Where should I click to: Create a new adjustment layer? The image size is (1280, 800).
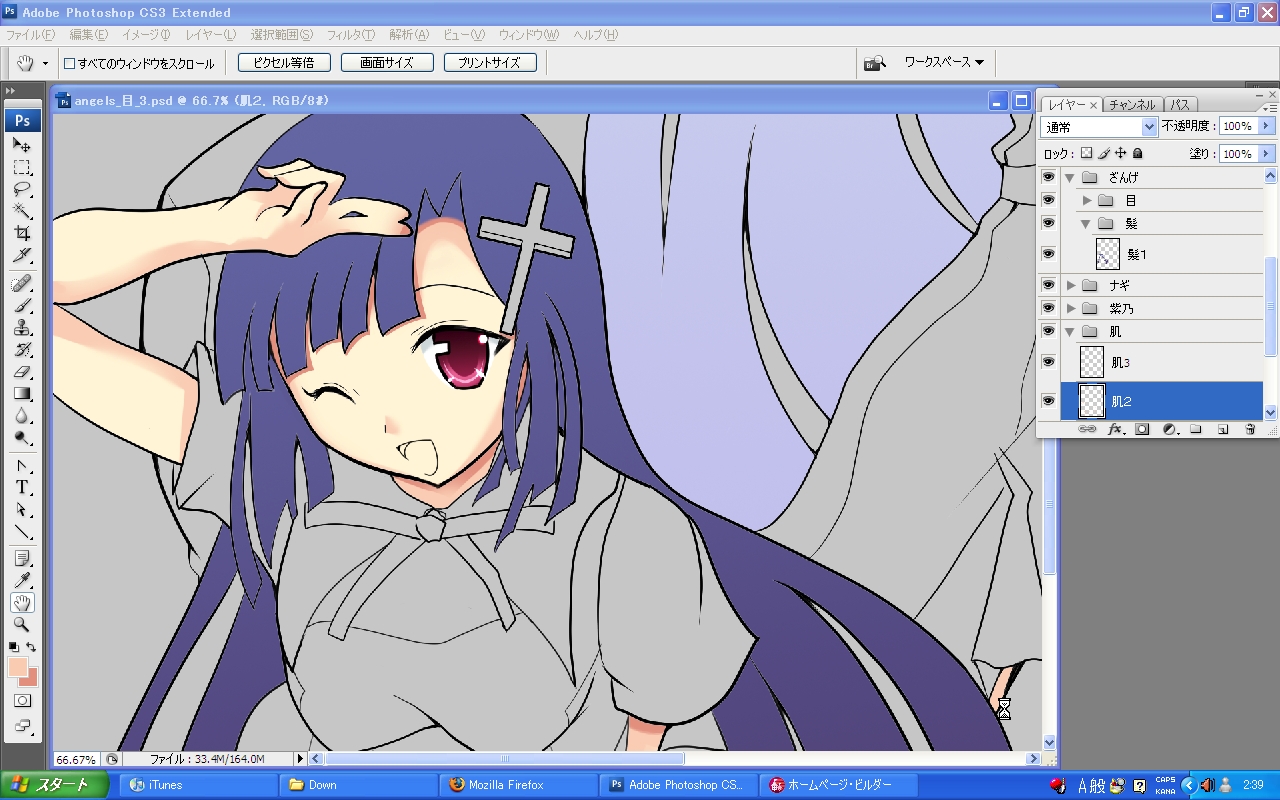1169,429
